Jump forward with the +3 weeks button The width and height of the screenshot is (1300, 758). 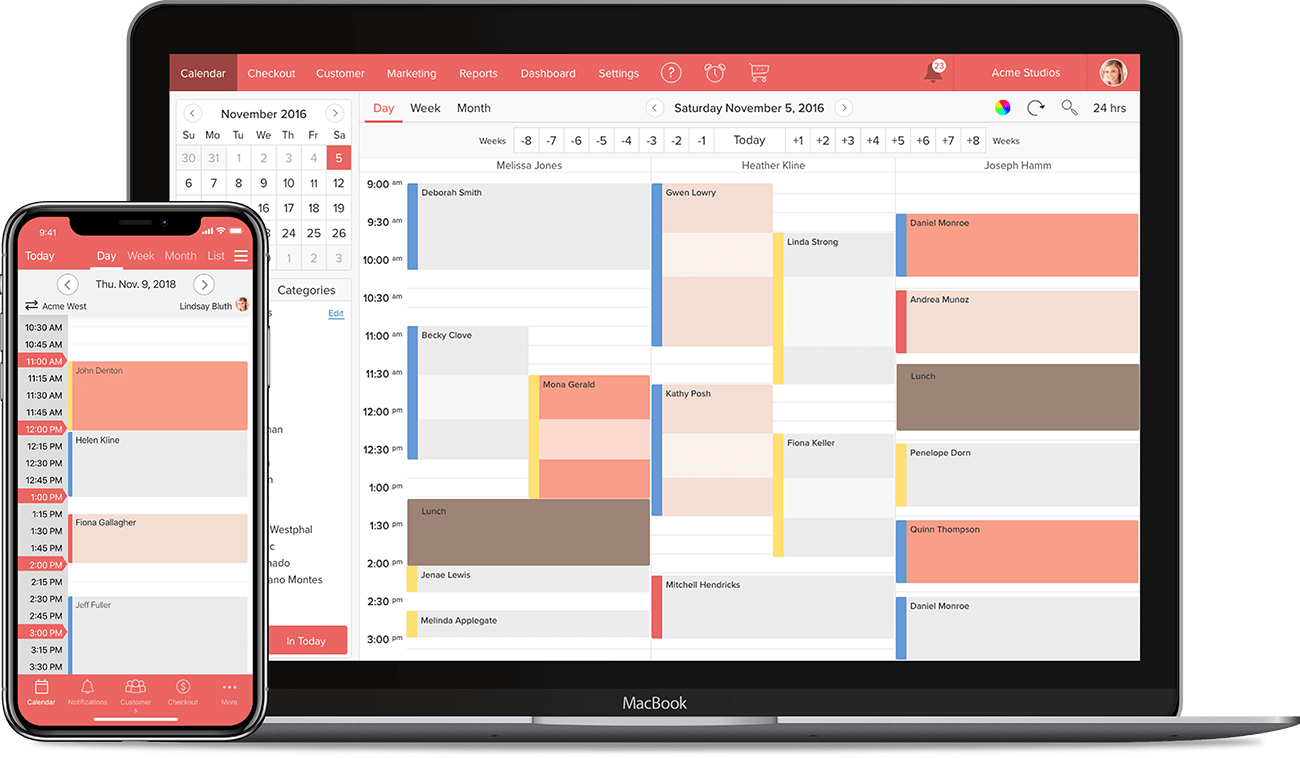coord(847,141)
